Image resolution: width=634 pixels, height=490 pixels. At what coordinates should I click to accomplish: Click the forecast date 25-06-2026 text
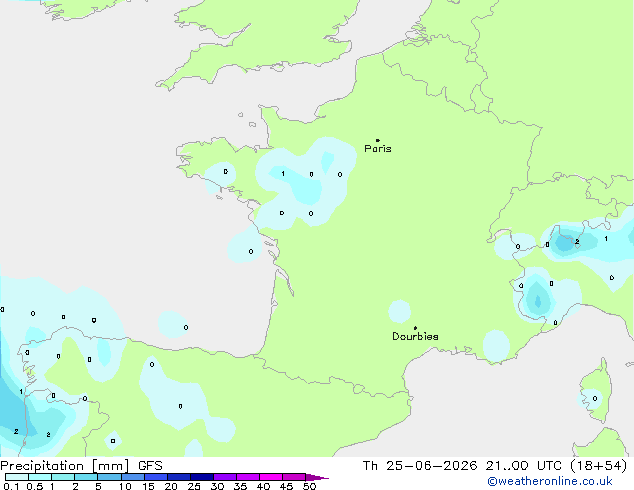pos(431,466)
